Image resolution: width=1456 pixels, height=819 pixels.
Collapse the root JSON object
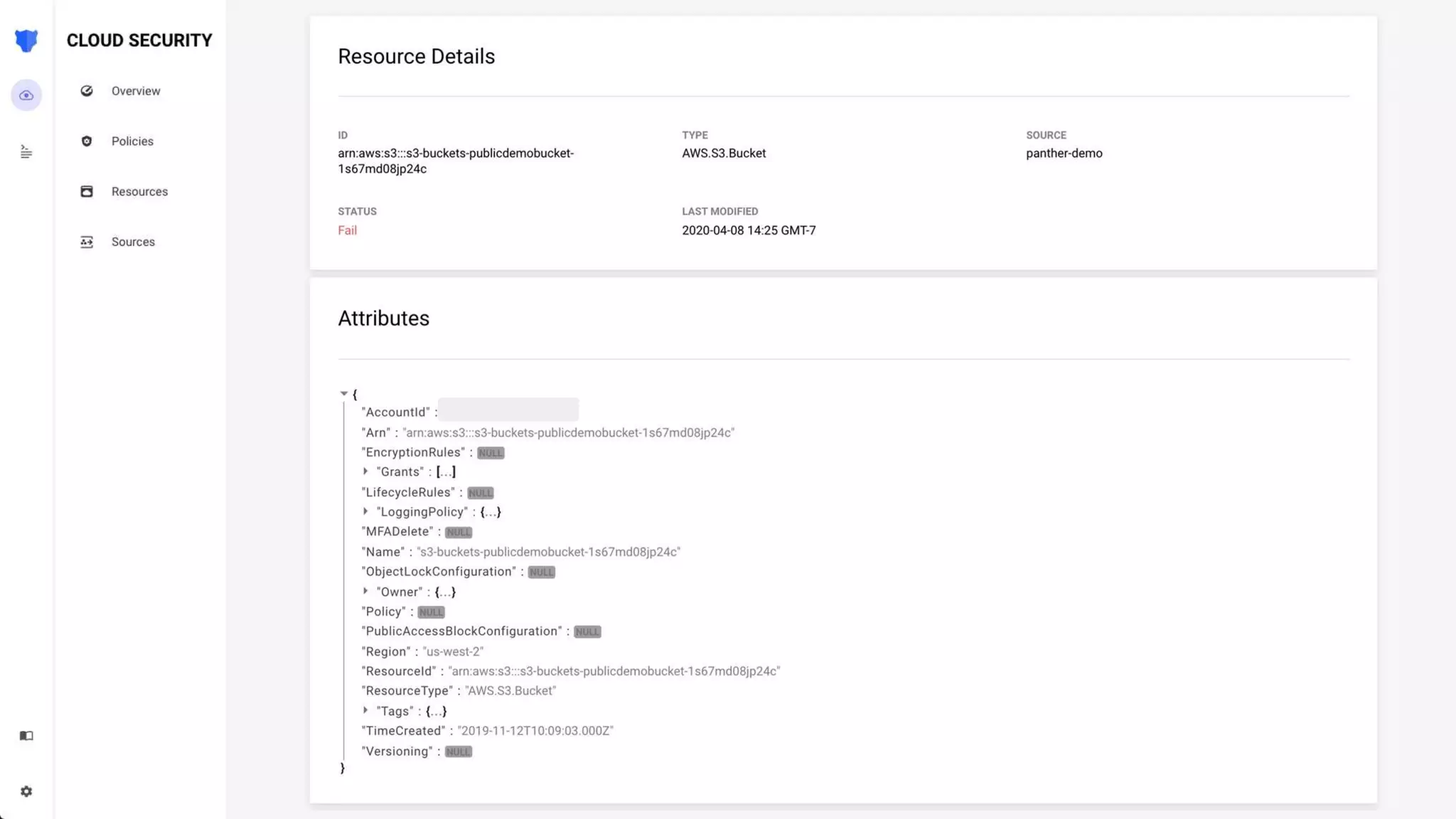click(344, 393)
